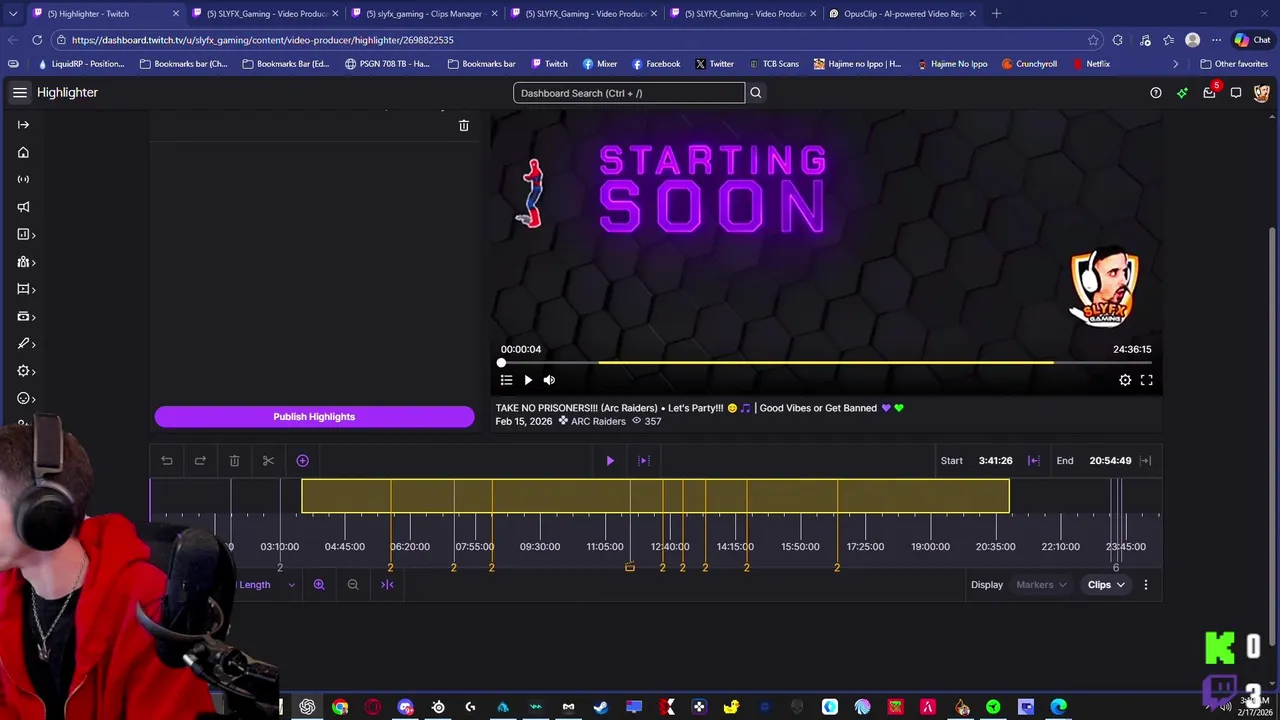Expand the dashboard side navigation
Screen dimensions: 1280x720
pos(23,125)
